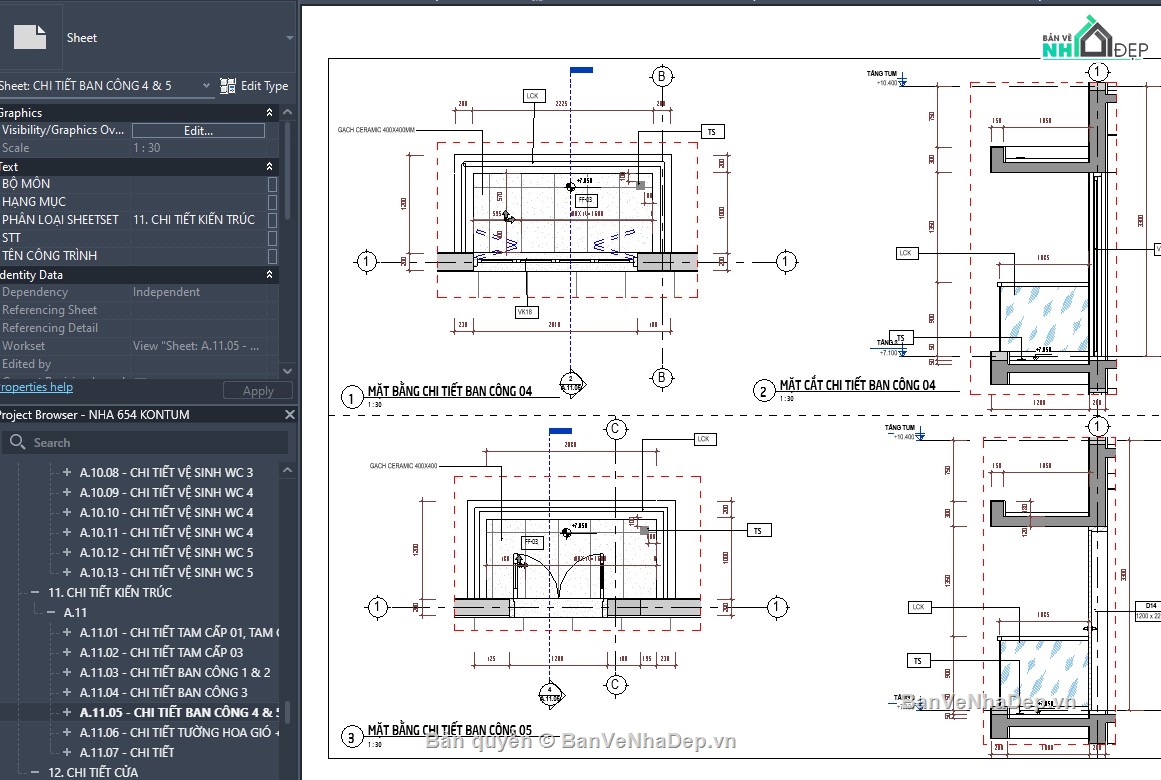This screenshot has height=780, width=1161.
Task: Expand sheet A.10.13 - CHI TIẾT VỆ SINH WC 5
Action: pos(67,572)
